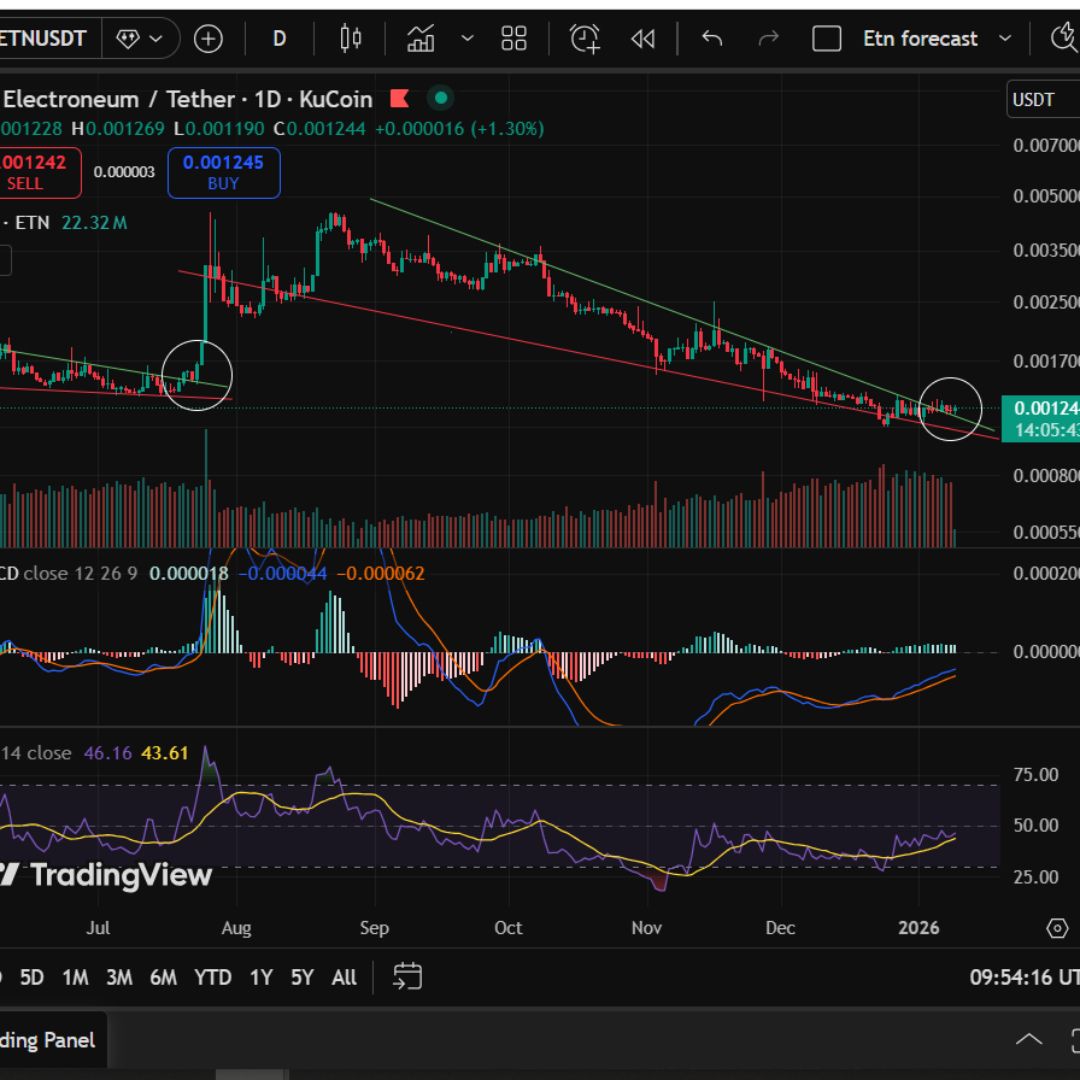Start bar replay with rewind icon
Image resolution: width=1080 pixels, height=1080 pixels.
coord(642,39)
